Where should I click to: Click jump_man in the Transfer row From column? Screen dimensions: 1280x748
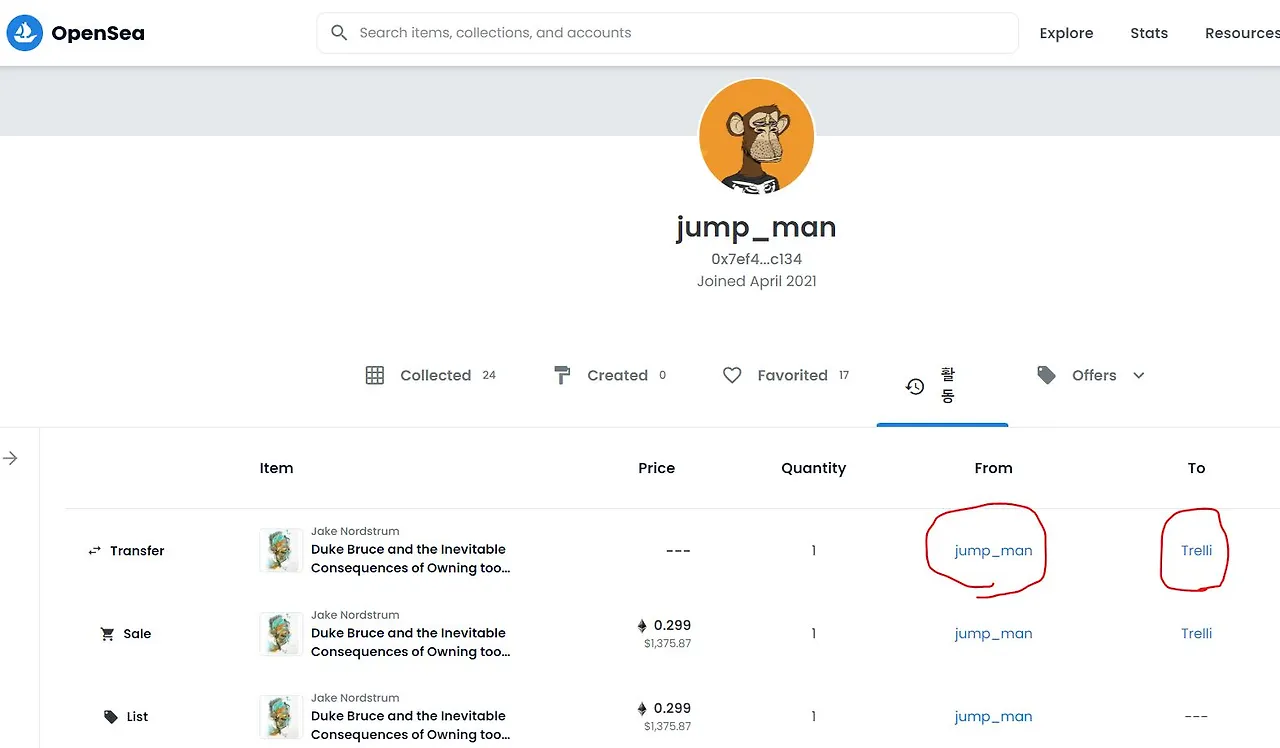pyautogui.click(x=993, y=551)
